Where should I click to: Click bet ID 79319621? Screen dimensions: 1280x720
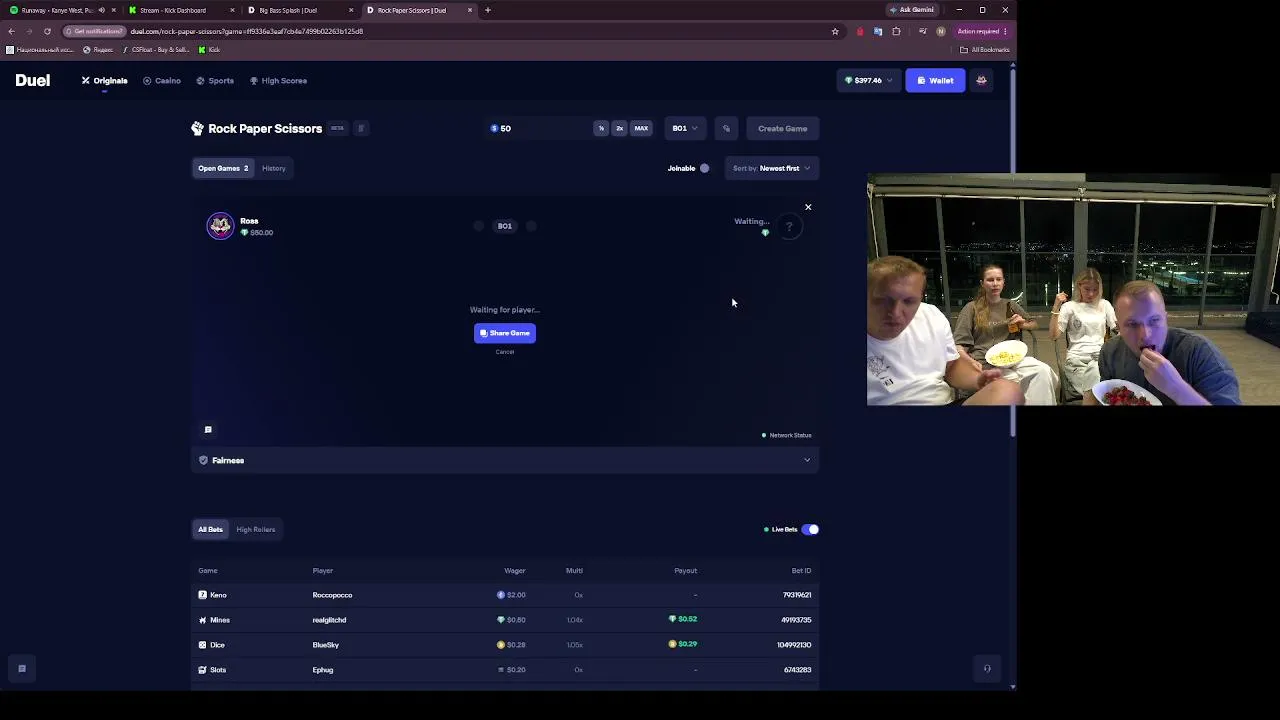[797, 595]
